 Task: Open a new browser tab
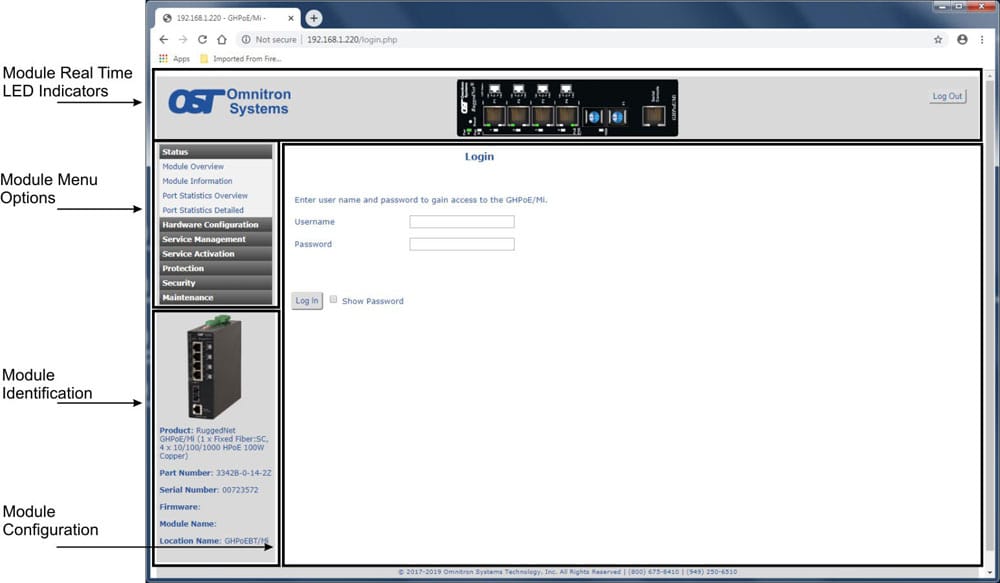[x=314, y=18]
